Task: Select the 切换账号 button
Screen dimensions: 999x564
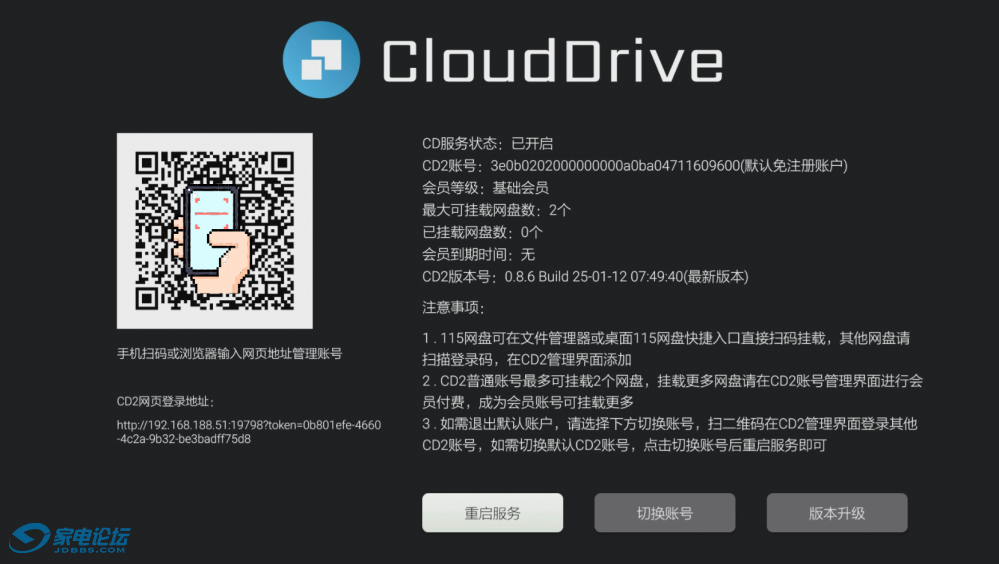Action: tap(665, 512)
